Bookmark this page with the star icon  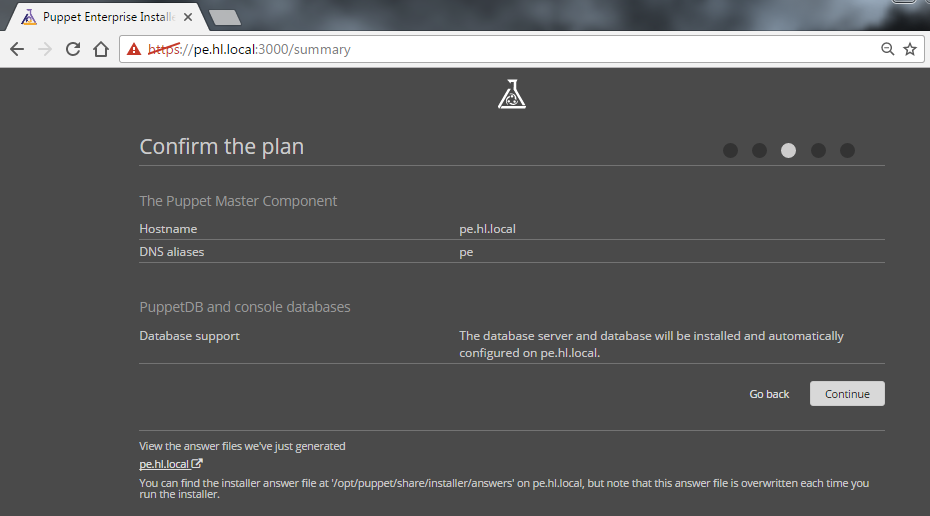[910, 49]
